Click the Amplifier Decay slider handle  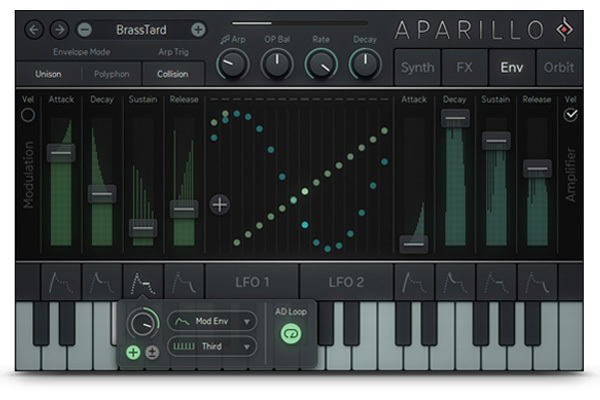tap(455, 118)
